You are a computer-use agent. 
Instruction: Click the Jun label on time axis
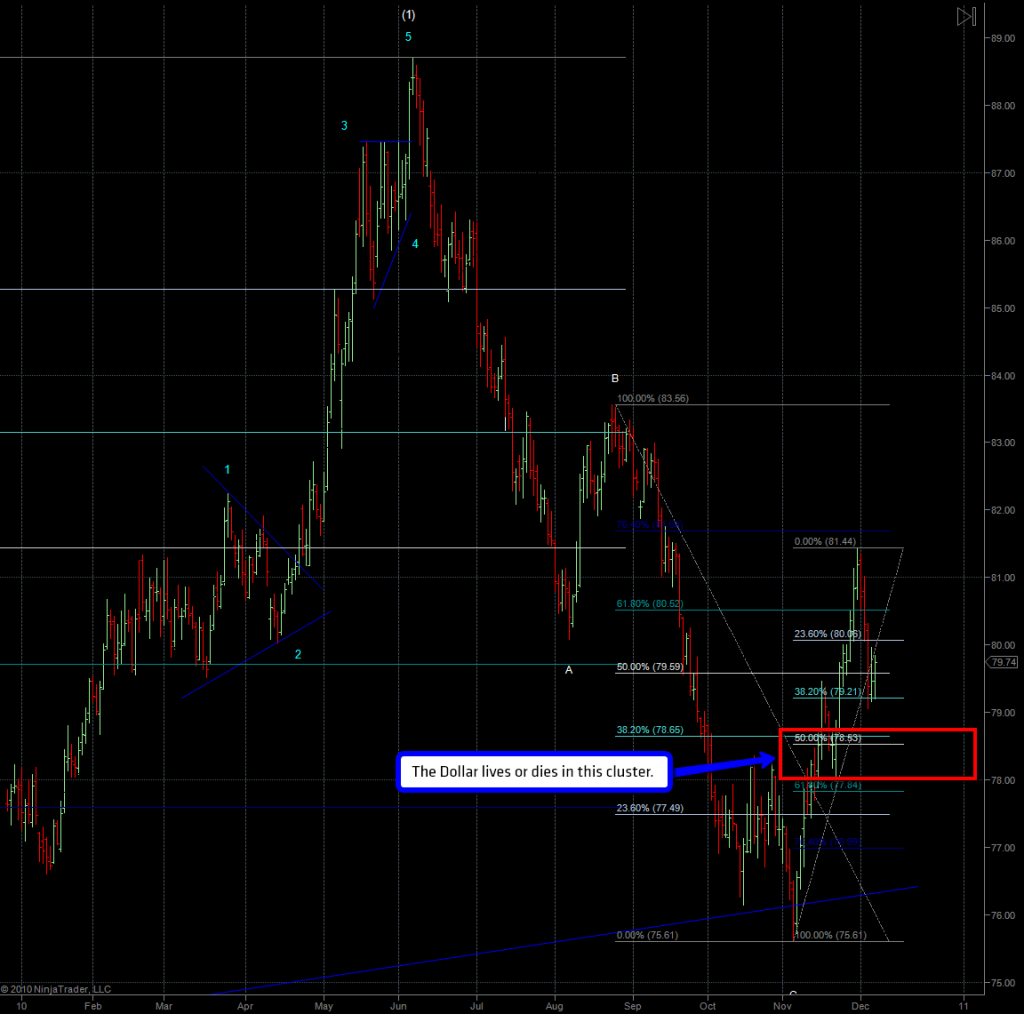pyautogui.click(x=399, y=989)
